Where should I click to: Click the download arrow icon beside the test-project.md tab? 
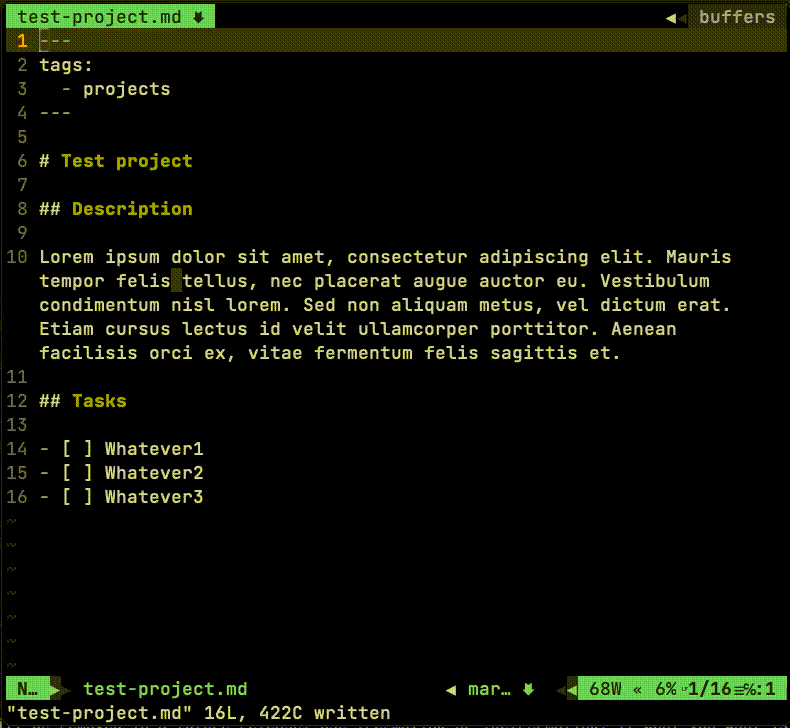click(x=199, y=17)
